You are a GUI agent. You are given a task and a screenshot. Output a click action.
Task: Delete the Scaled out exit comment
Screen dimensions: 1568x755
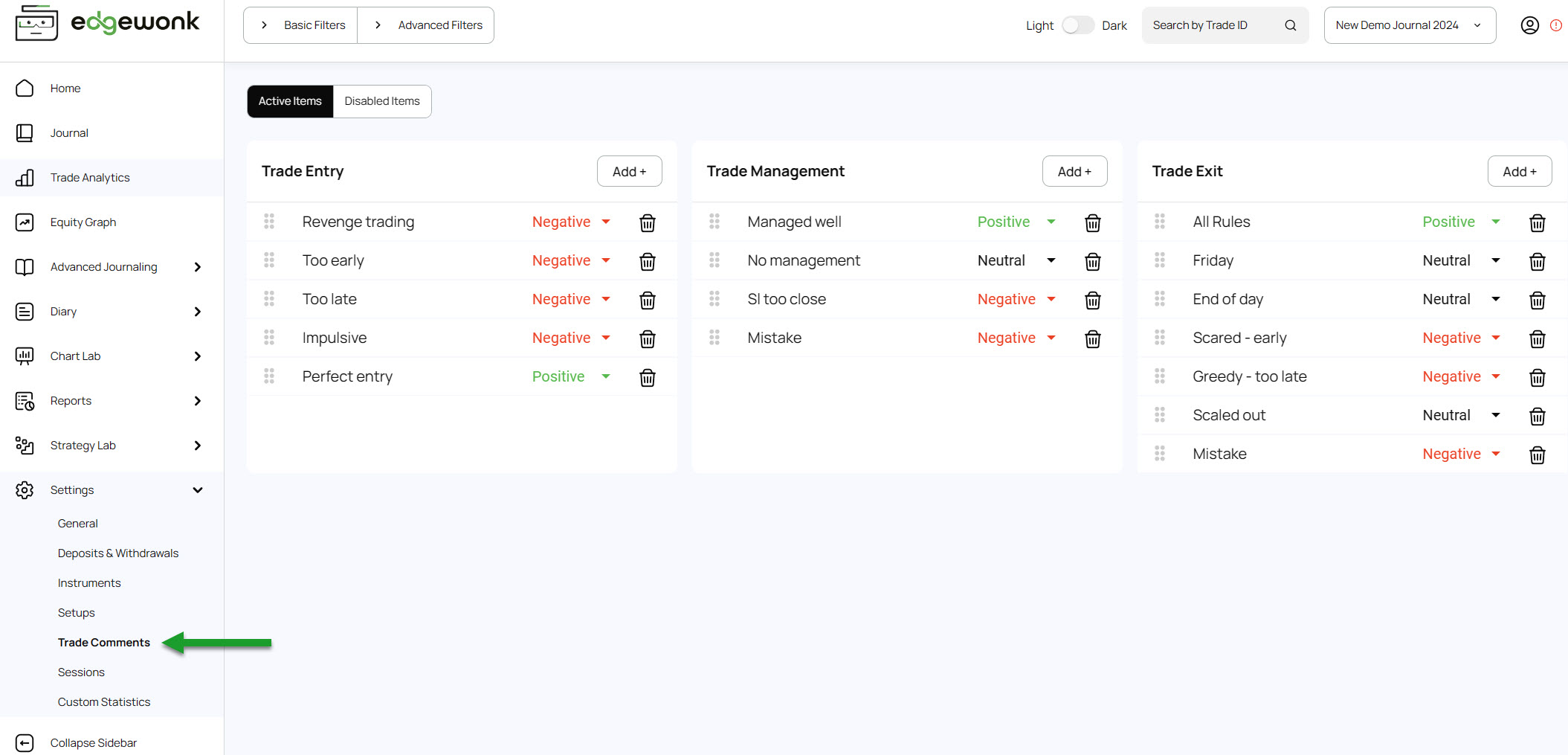(x=1537, y=416)
